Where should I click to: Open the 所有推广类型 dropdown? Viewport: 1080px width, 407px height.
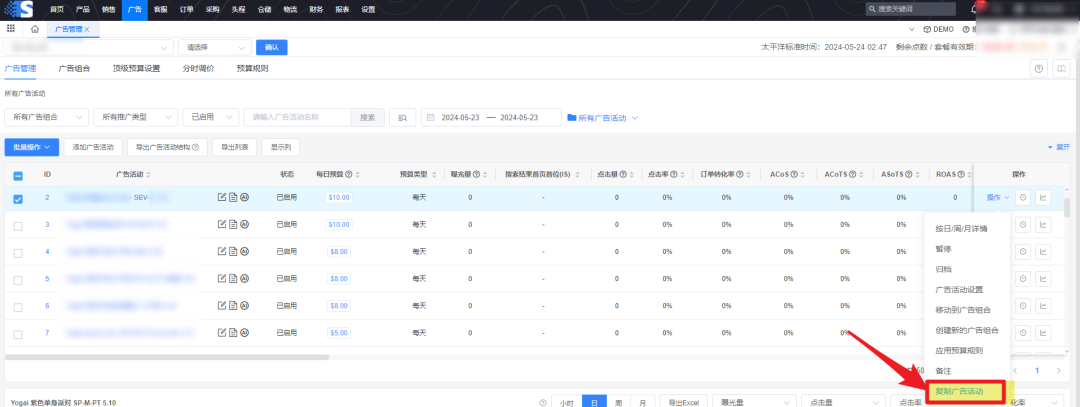click(136, 118)
